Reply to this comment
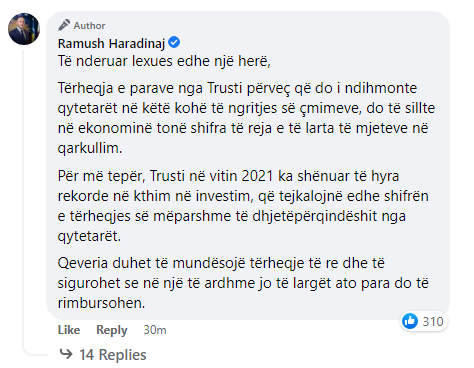The image size is (474, 368). coord(112,330)
